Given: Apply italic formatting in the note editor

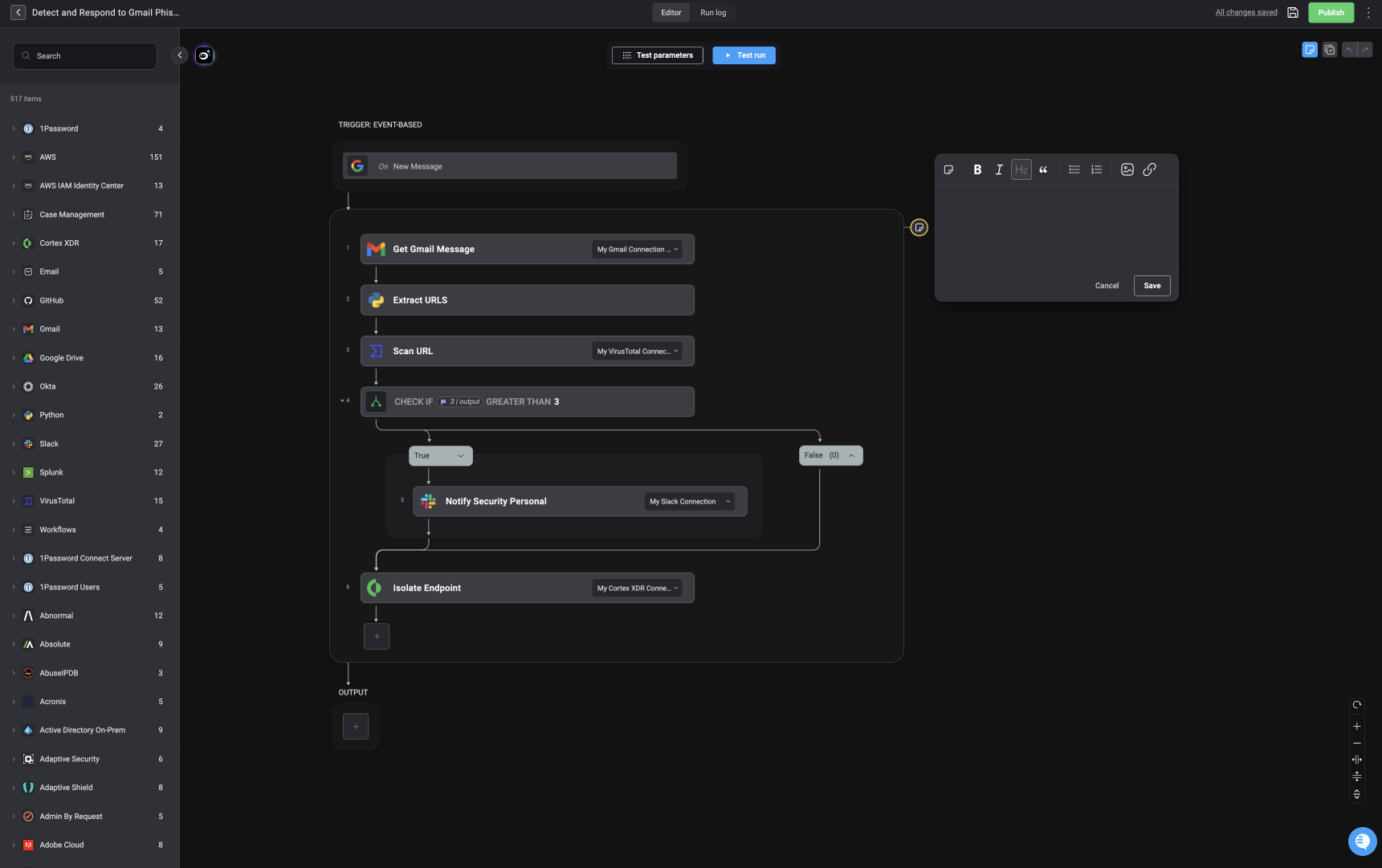Looking at the screenshot, I should coord(999,169).
